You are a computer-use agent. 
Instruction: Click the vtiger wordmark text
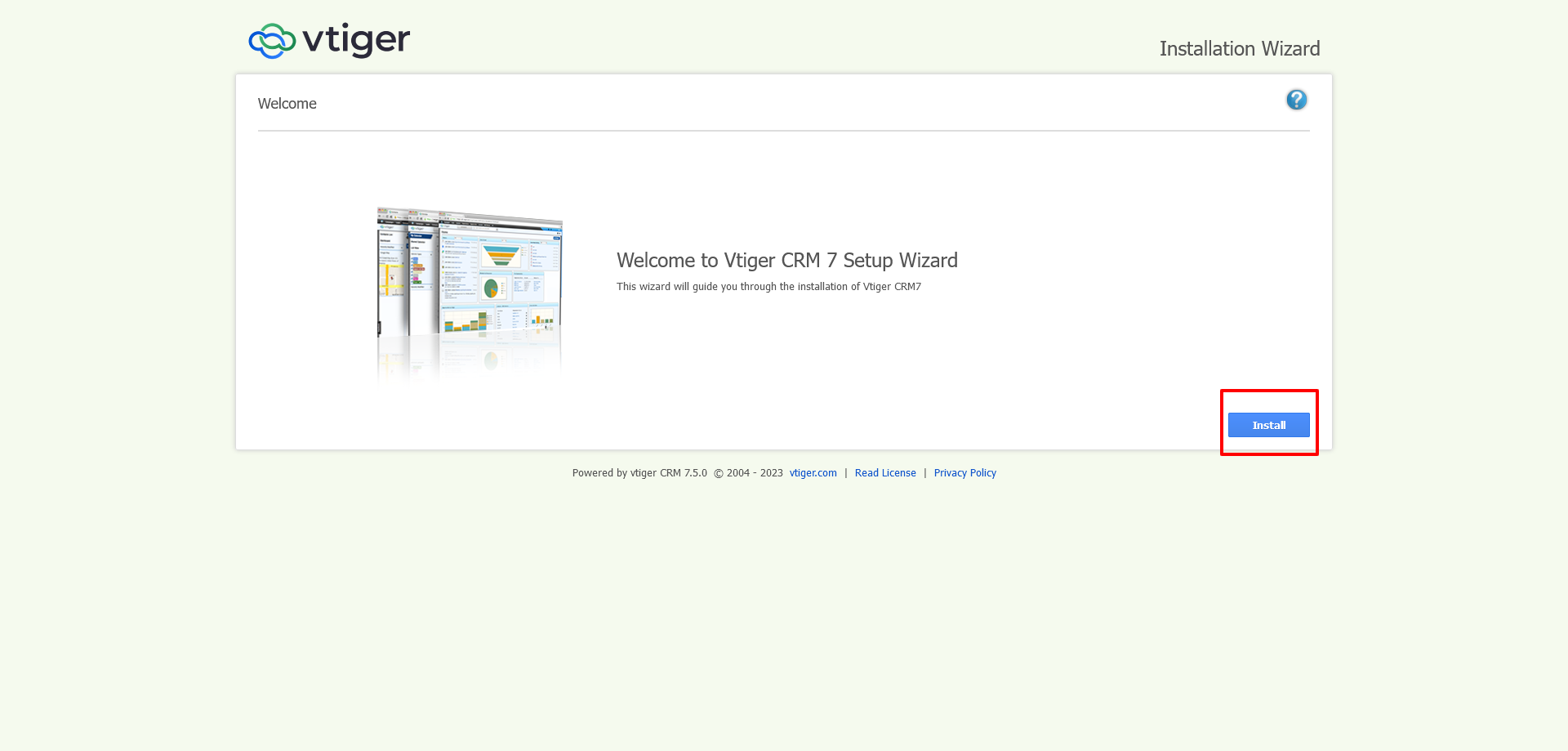[x=355, y=39]
